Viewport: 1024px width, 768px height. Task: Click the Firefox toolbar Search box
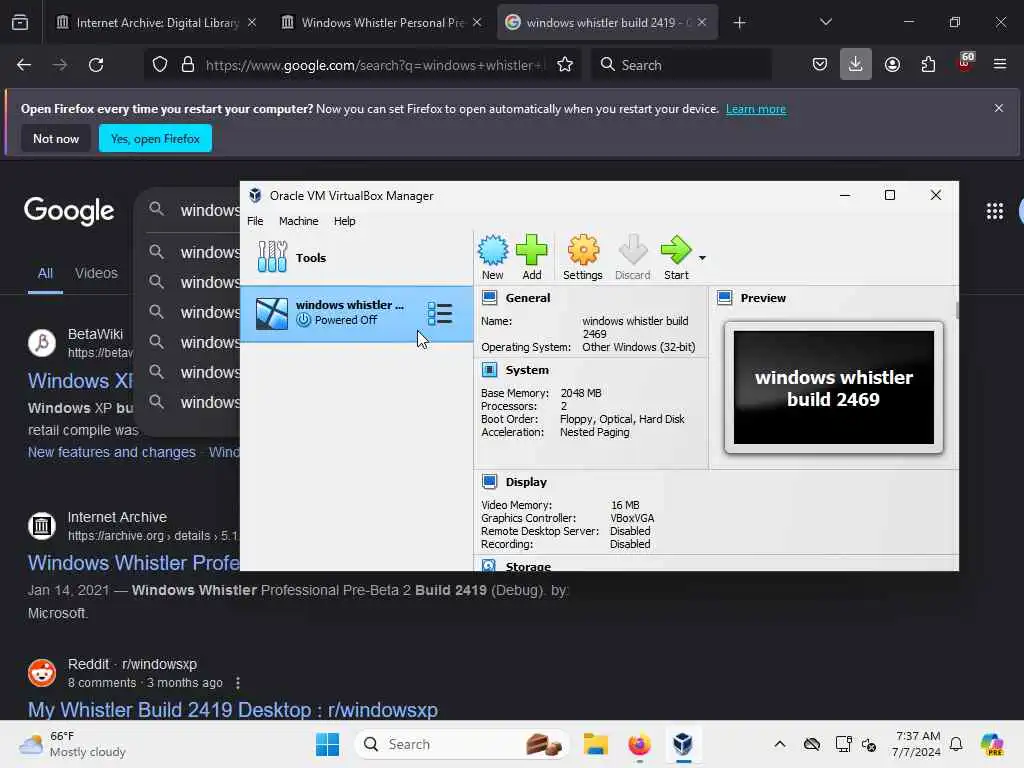(681, 65)
